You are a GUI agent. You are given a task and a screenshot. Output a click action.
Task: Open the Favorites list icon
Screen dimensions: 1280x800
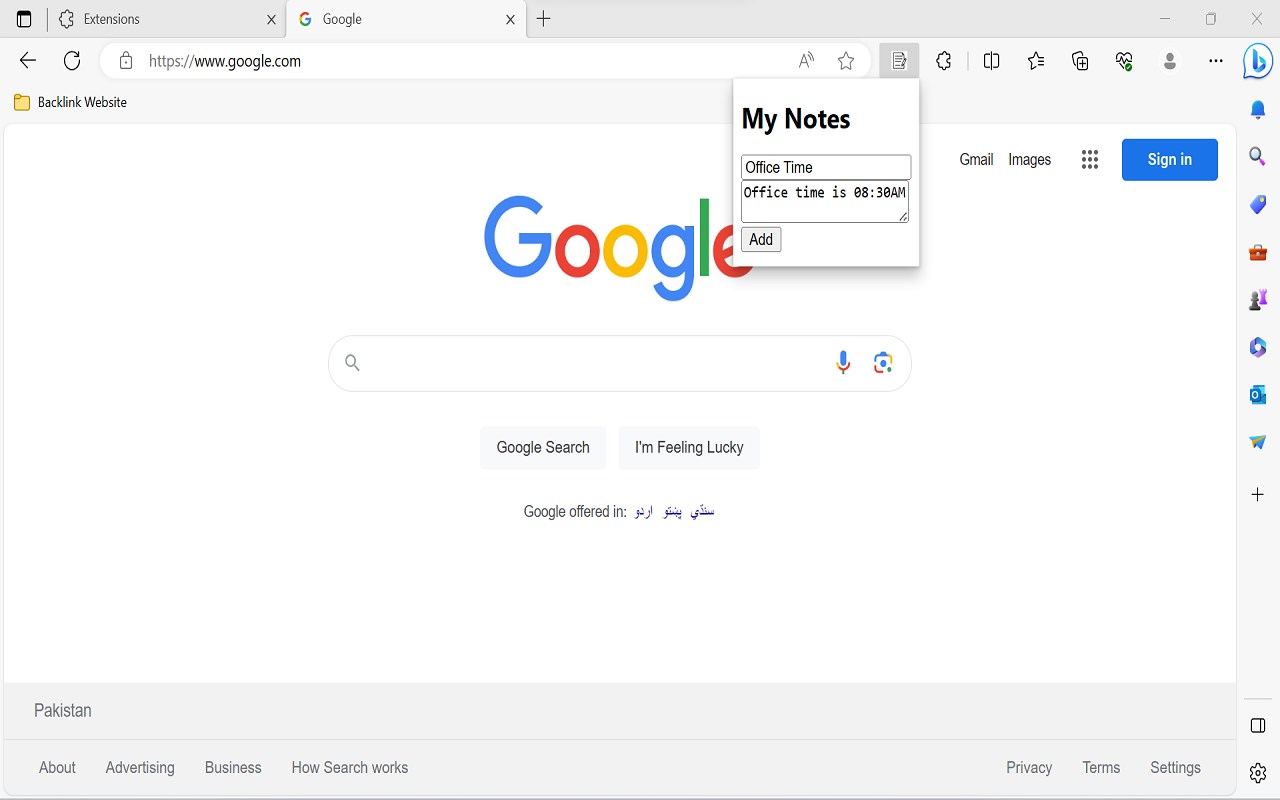point(1036,61)
